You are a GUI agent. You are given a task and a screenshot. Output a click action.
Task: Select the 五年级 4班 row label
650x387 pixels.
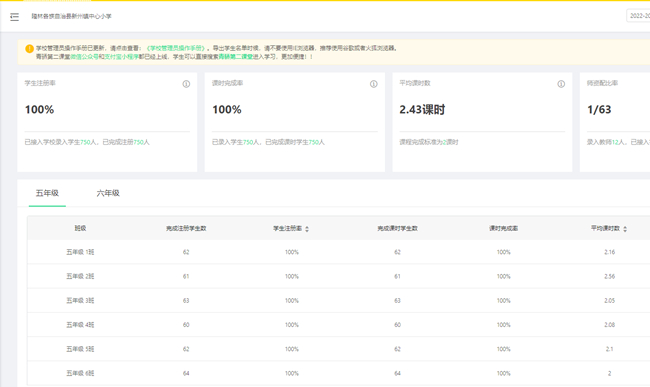(x=80, y=325)
